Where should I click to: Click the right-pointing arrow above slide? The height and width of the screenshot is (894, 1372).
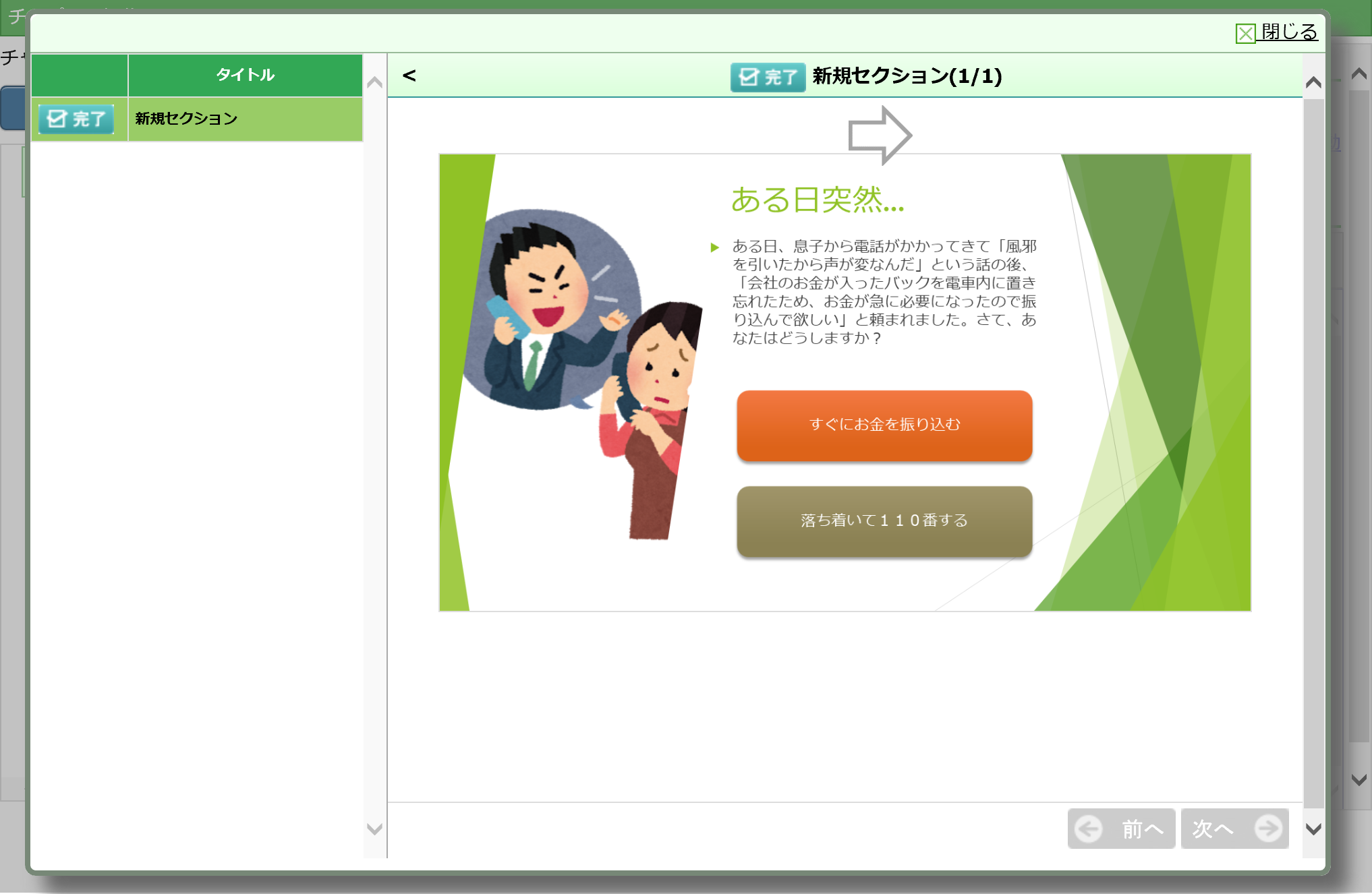879,135
